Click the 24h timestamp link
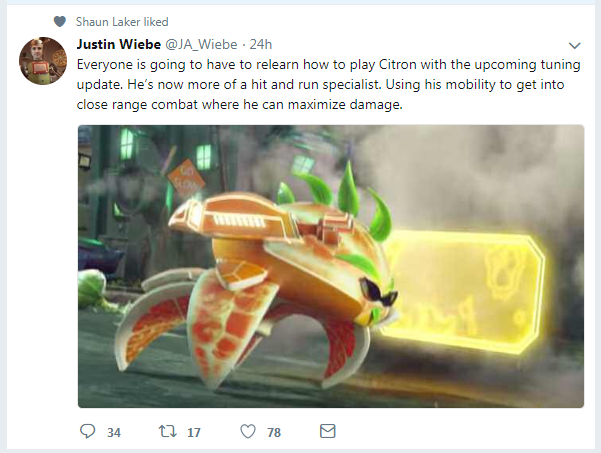 (261, 44)
